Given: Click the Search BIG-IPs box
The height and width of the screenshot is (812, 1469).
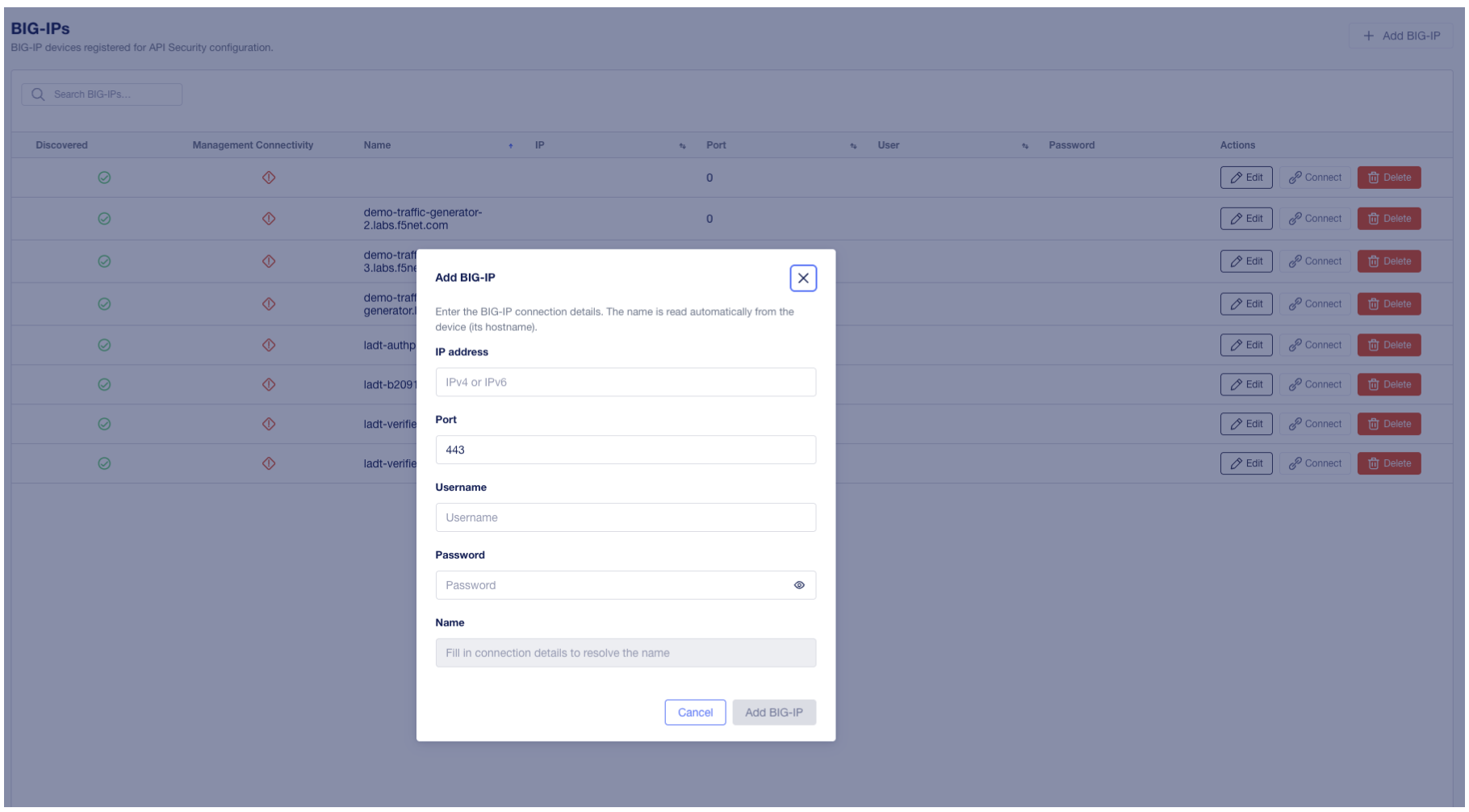Looking at the screenshot, I should tap(102, 94).
